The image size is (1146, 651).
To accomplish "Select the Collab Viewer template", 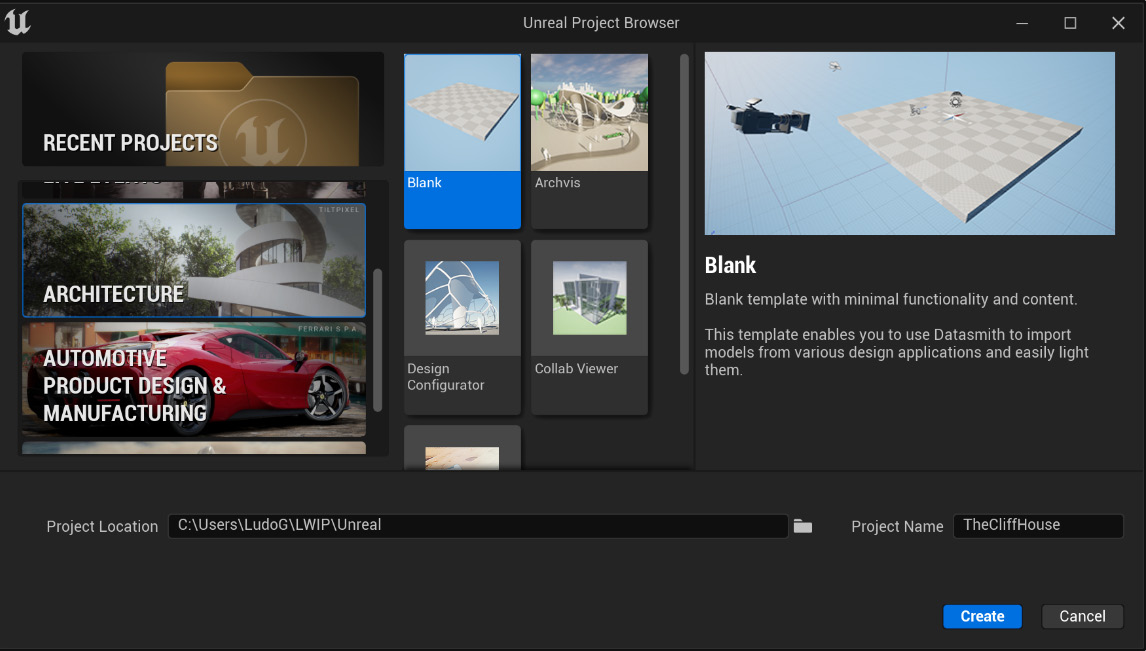I will pos(589,327).
